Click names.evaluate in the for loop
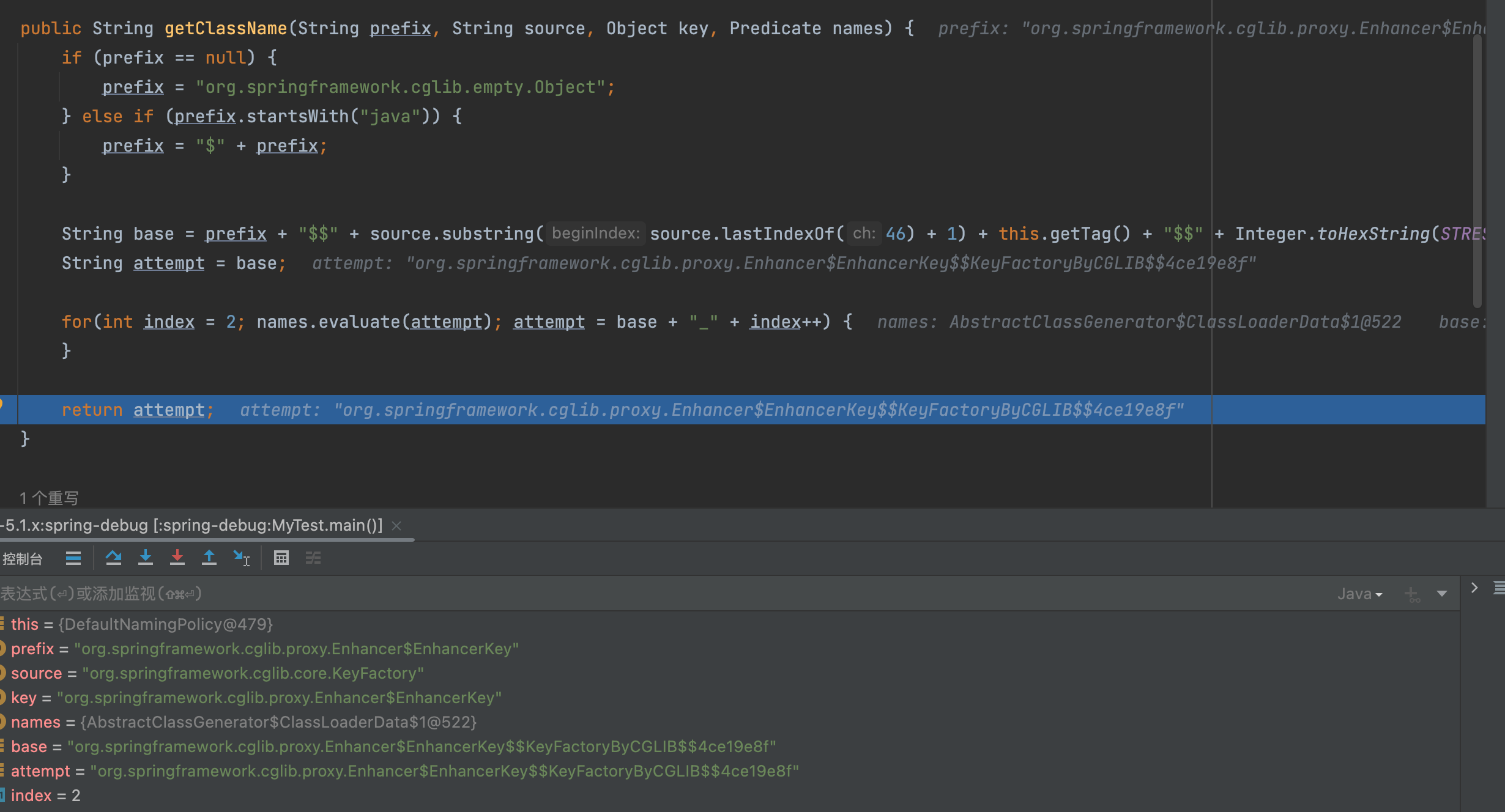 pos(328,322)
